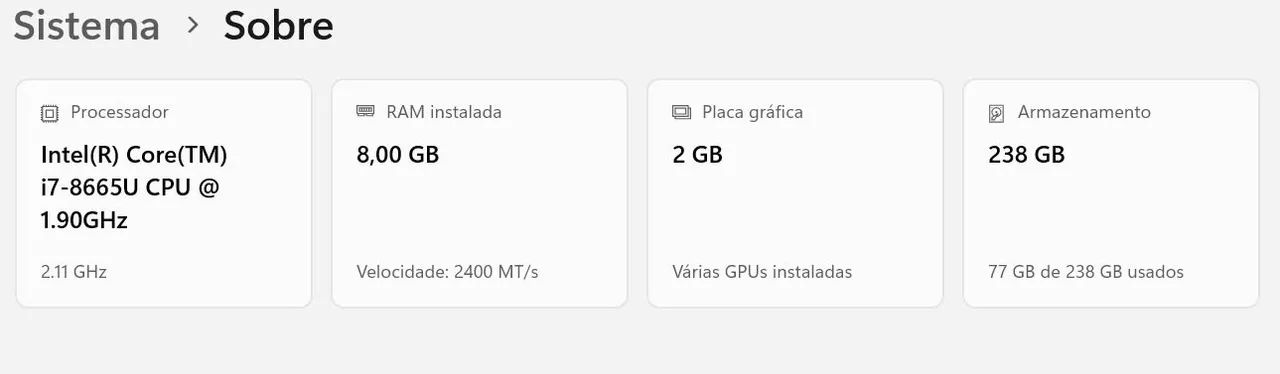Open the Armazenamento card

click(1111, 193)
